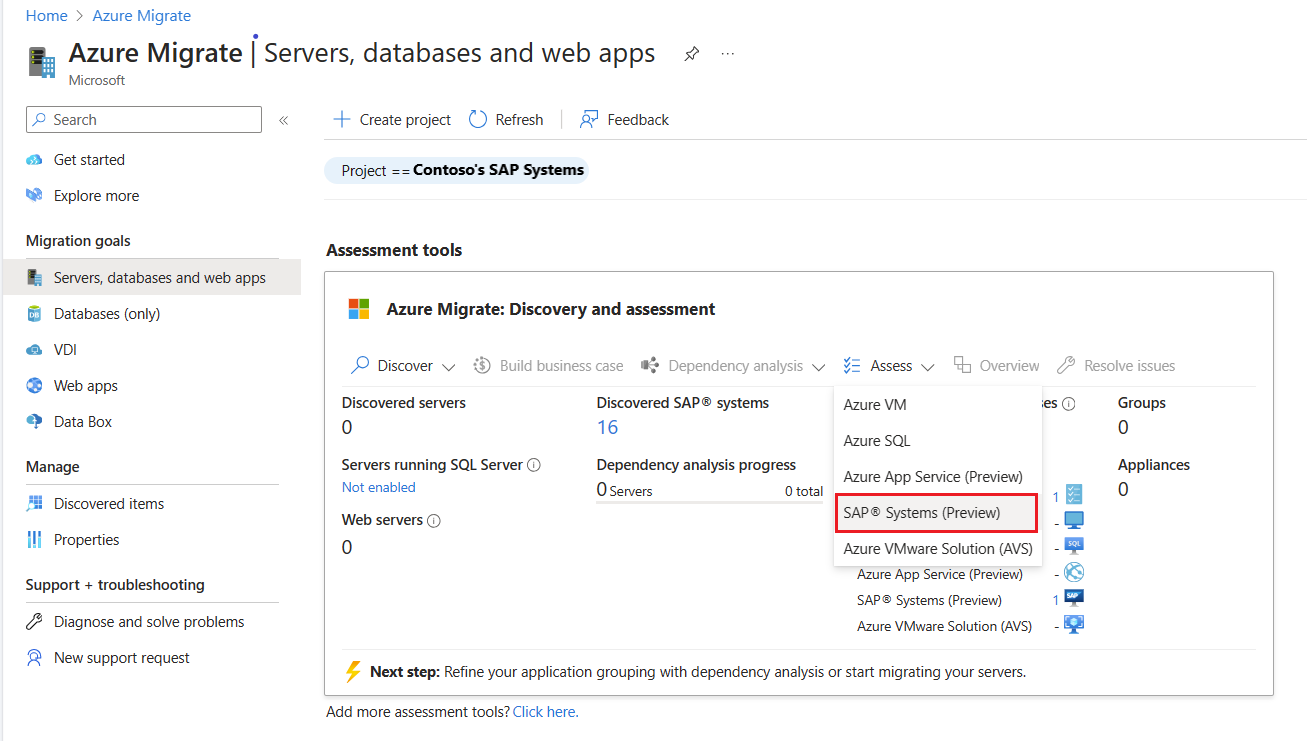Click the Search input field
This screenshot has height=741, width=1307.
click(x=144, y=120)
